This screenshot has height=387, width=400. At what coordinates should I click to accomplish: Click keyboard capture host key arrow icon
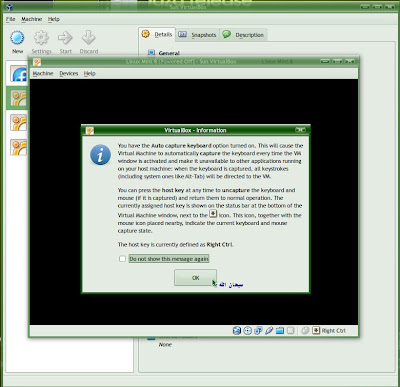(316, 331)
